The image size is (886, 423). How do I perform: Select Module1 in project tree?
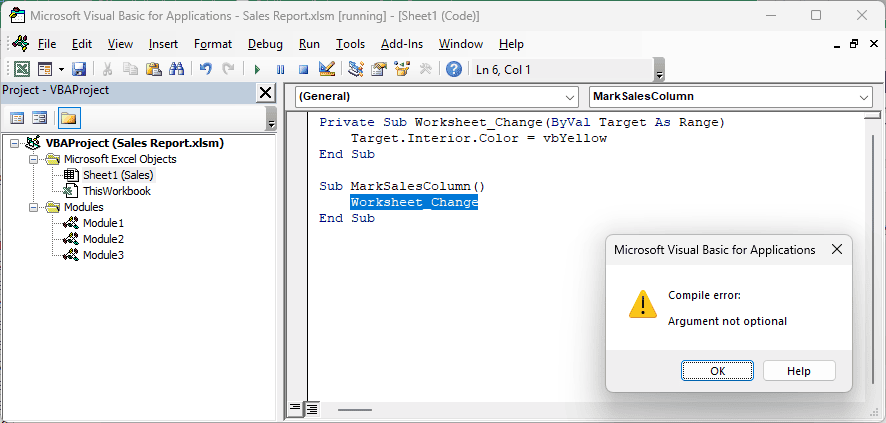point(103,223)
